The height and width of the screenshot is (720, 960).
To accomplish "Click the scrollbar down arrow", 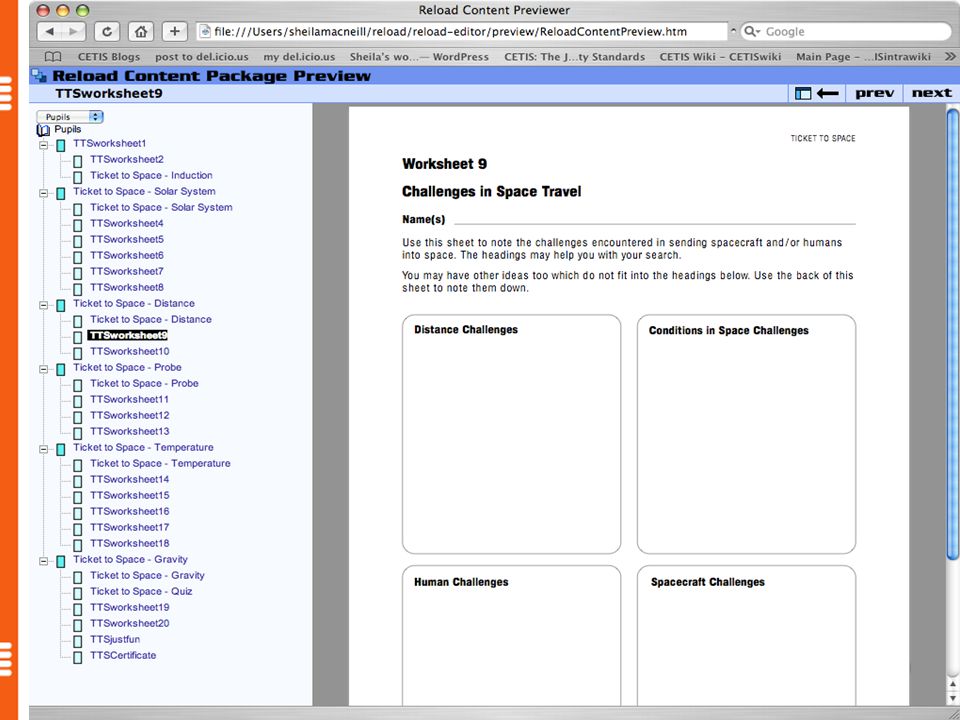I will click(x=953, y=698).
